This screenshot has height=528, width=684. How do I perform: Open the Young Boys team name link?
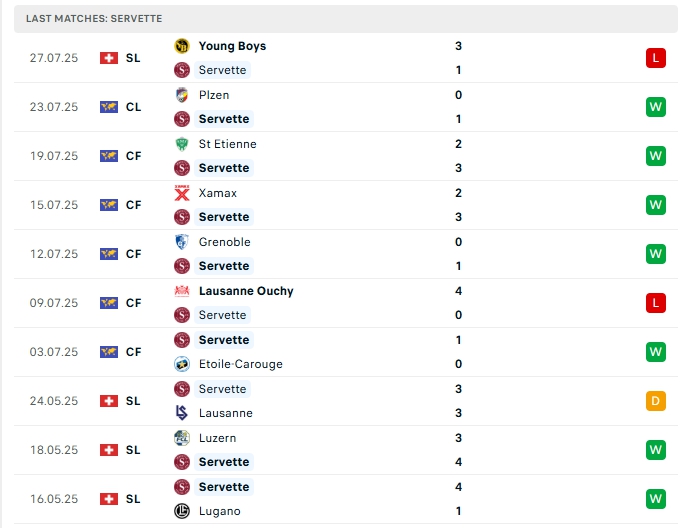232,46
